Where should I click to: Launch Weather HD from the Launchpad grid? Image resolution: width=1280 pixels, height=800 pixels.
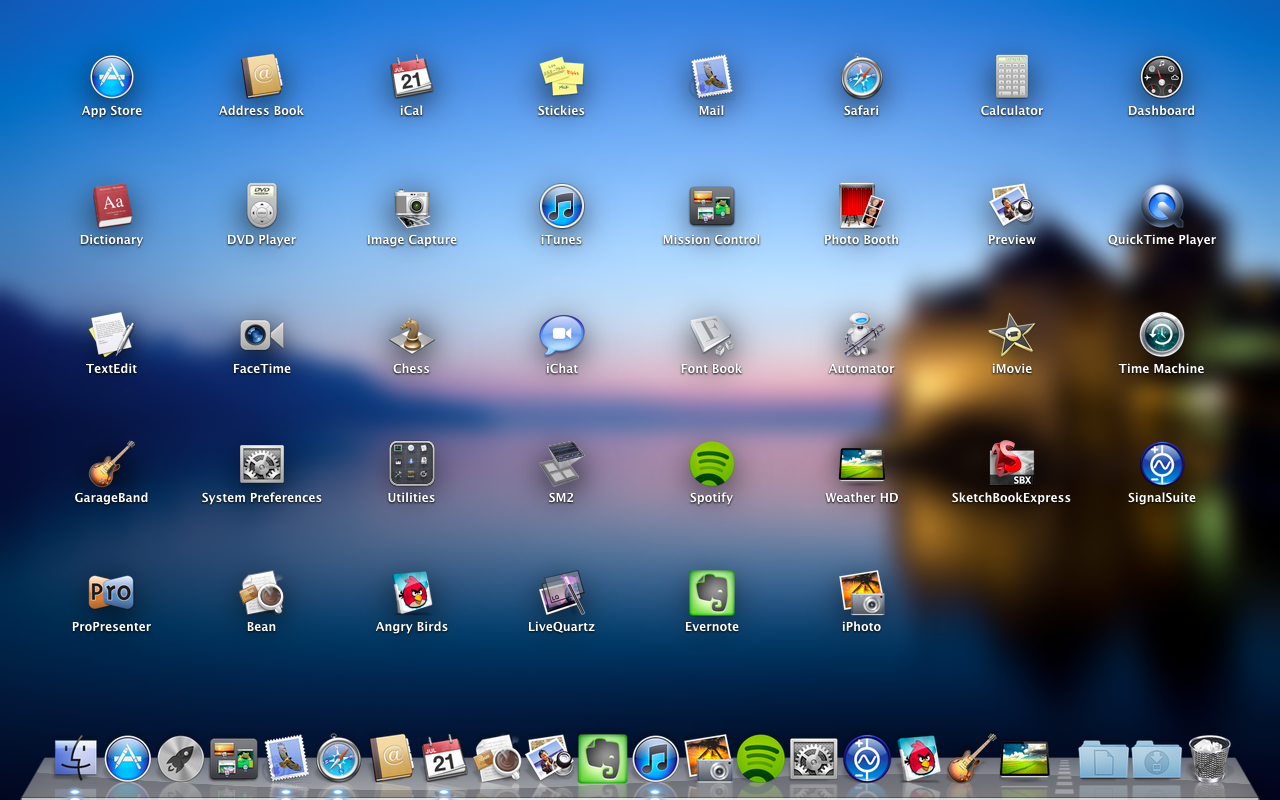(861, 465)
